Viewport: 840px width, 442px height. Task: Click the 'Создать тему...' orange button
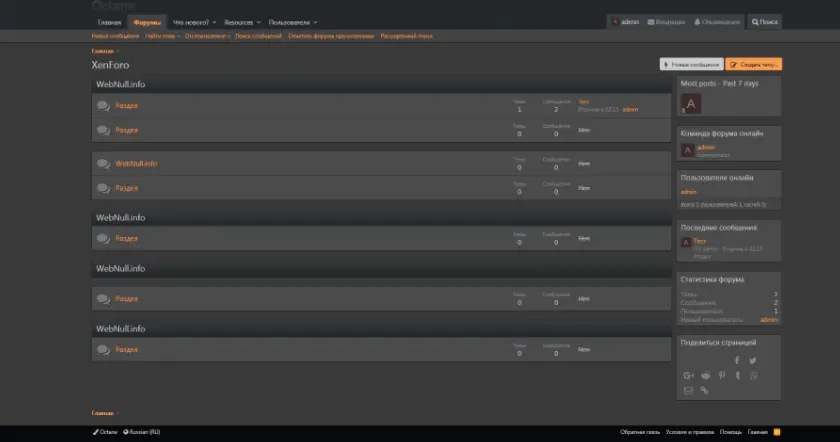click(x=754, y=64)
